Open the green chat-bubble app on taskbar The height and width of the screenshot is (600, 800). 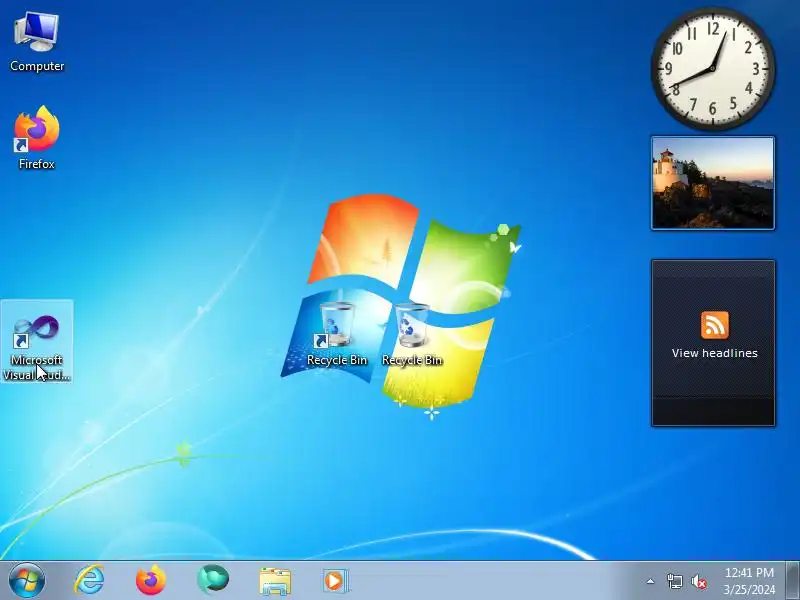(x=213, y=580)
